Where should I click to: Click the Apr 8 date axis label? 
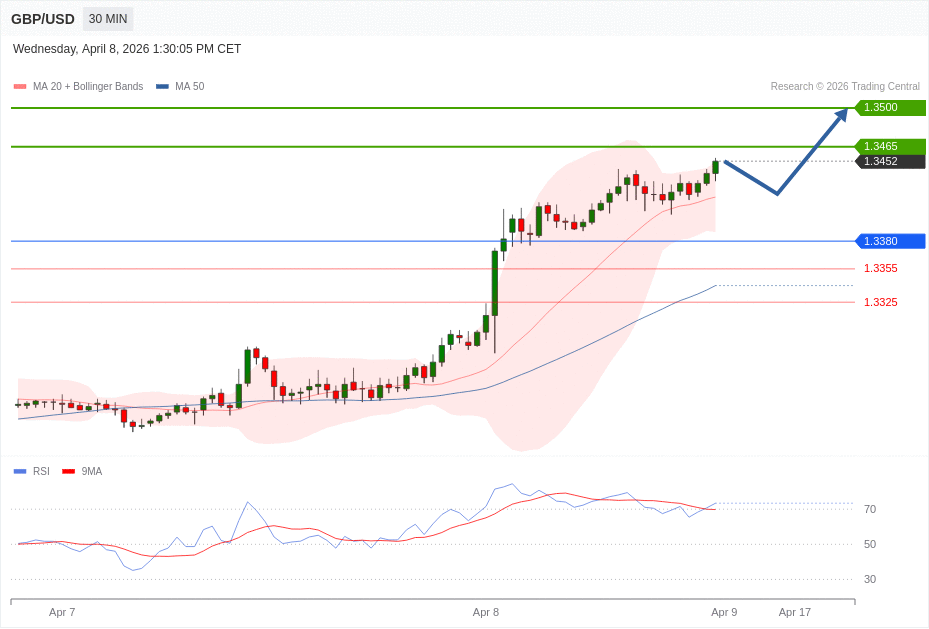(x=485, y=612)
